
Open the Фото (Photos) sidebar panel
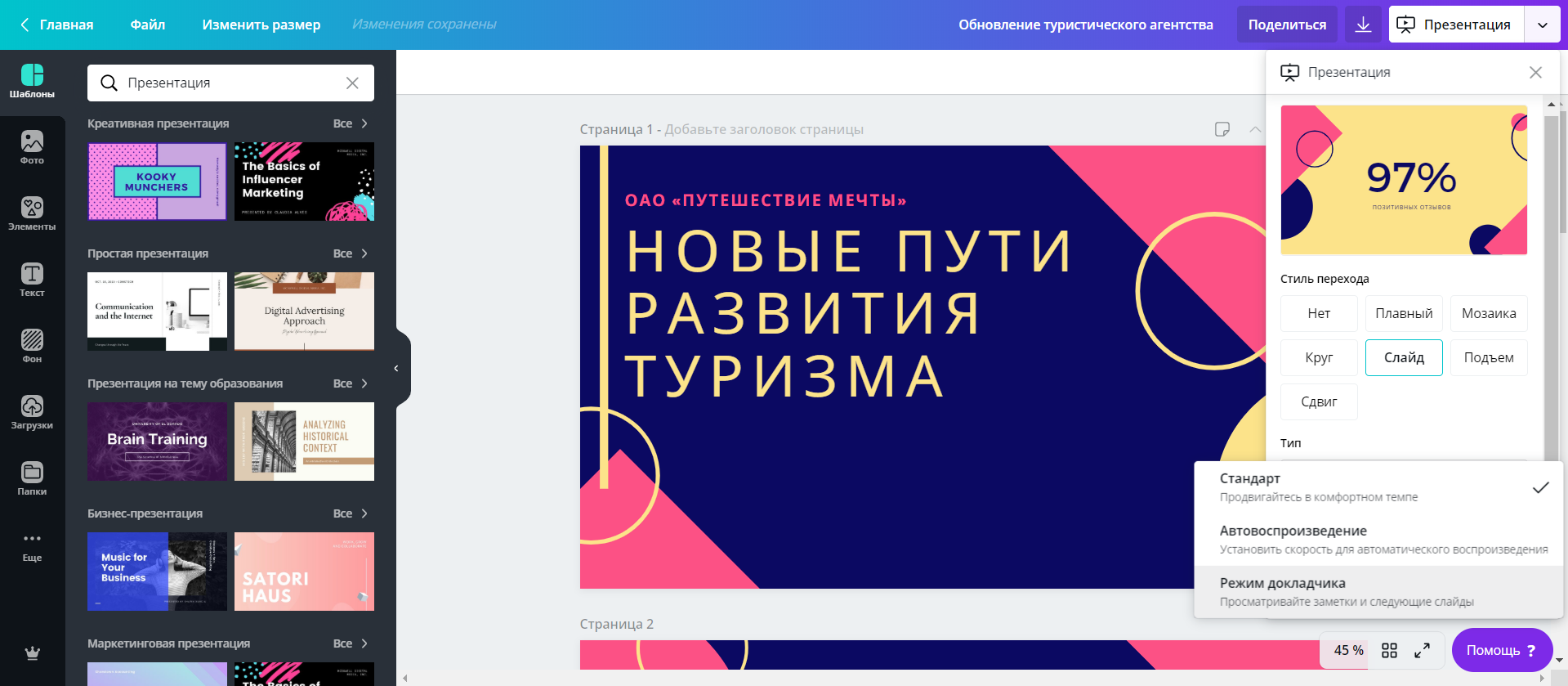32,148
